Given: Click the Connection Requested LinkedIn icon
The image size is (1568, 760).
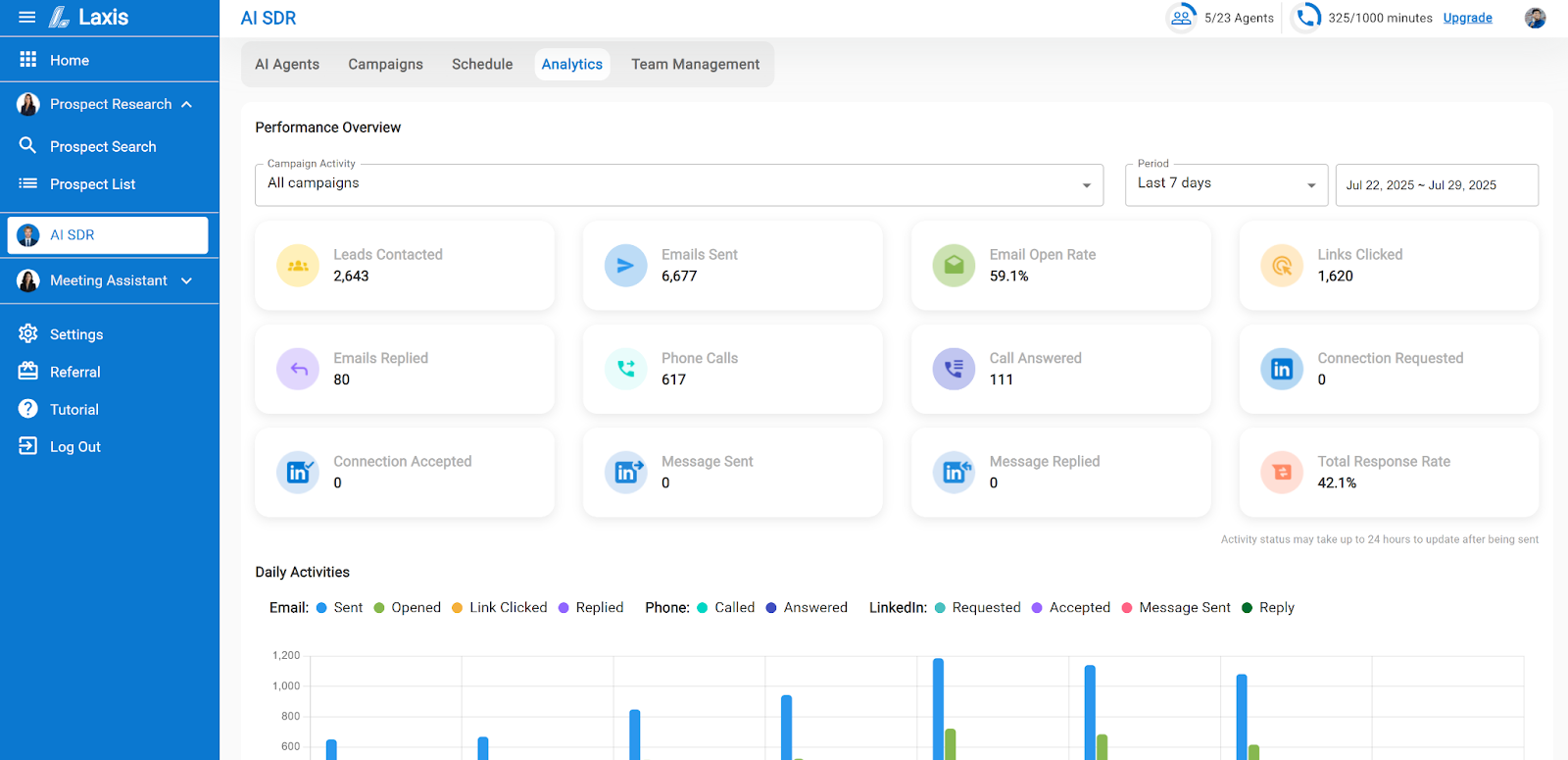Looking at the screenshot, I should click(x=1282, y=369).
